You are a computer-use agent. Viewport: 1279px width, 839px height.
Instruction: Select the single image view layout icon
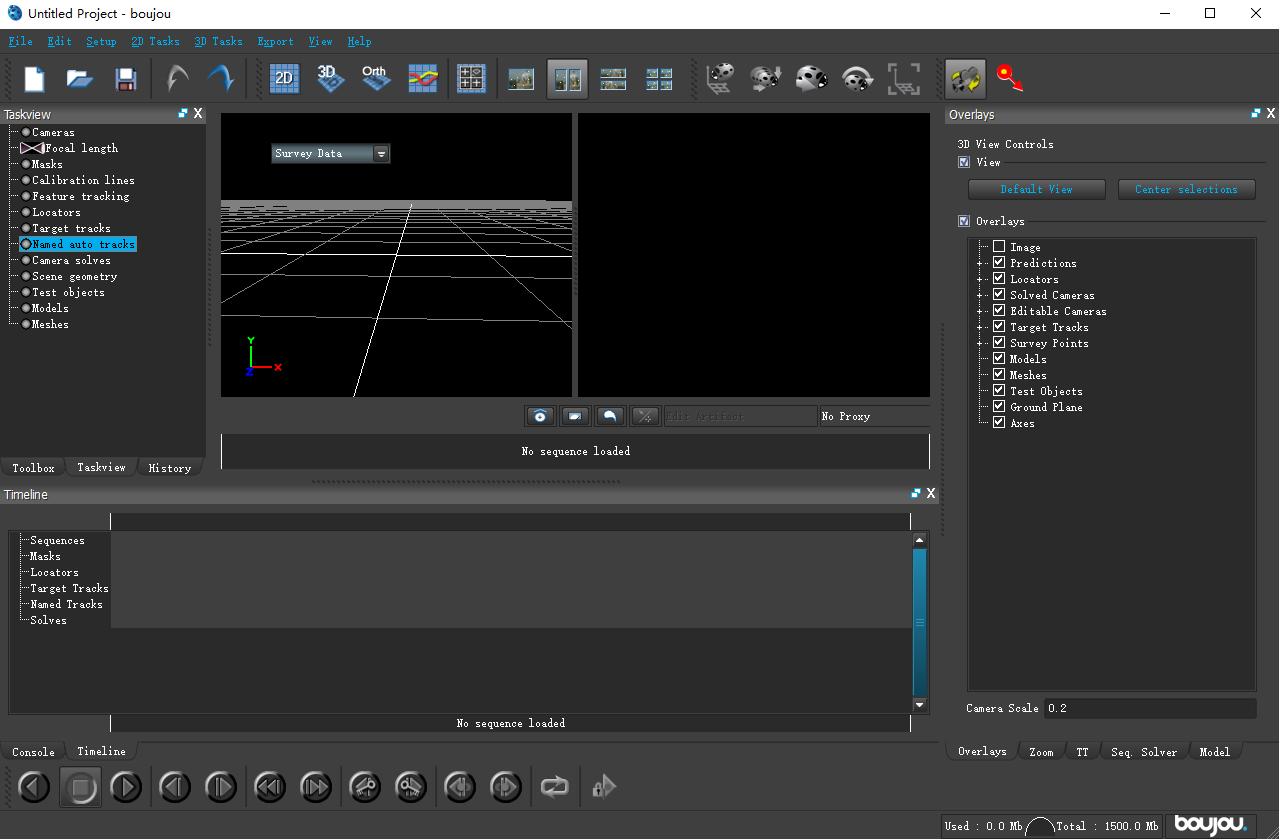[x=521, y=79]
